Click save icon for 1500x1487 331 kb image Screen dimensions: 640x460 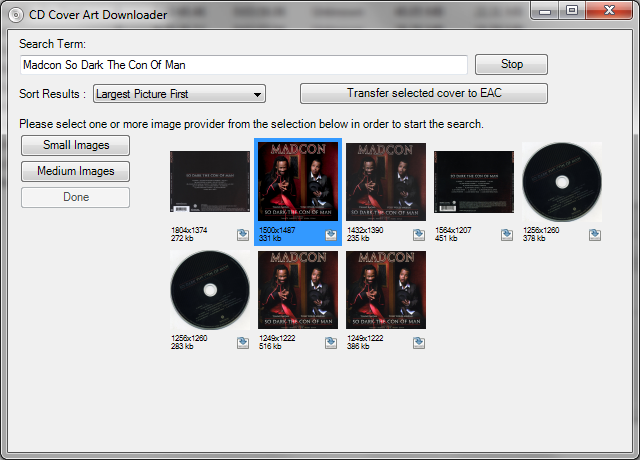pos(331,235)
